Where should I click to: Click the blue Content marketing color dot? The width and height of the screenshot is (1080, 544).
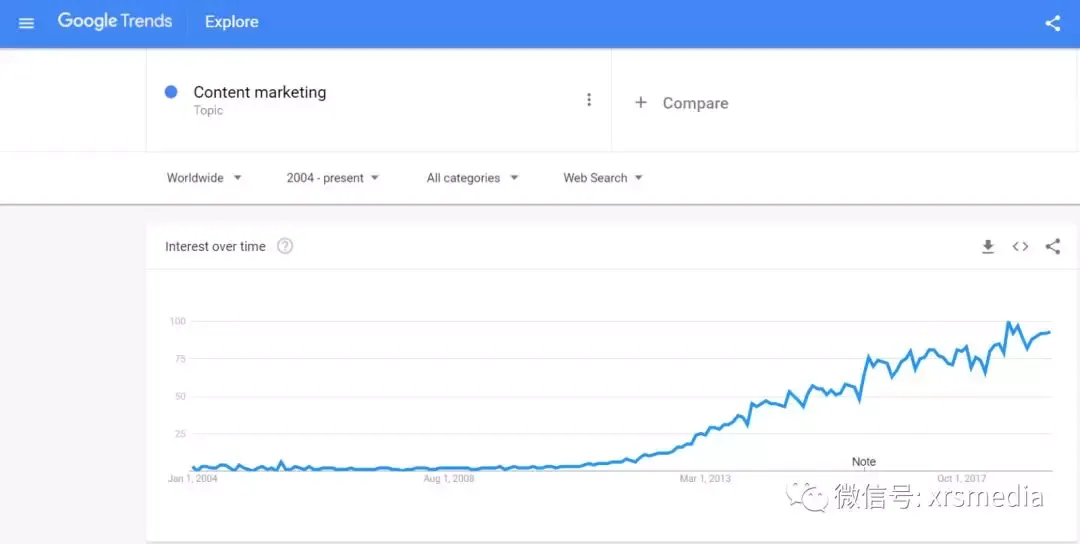coord(171,92)
